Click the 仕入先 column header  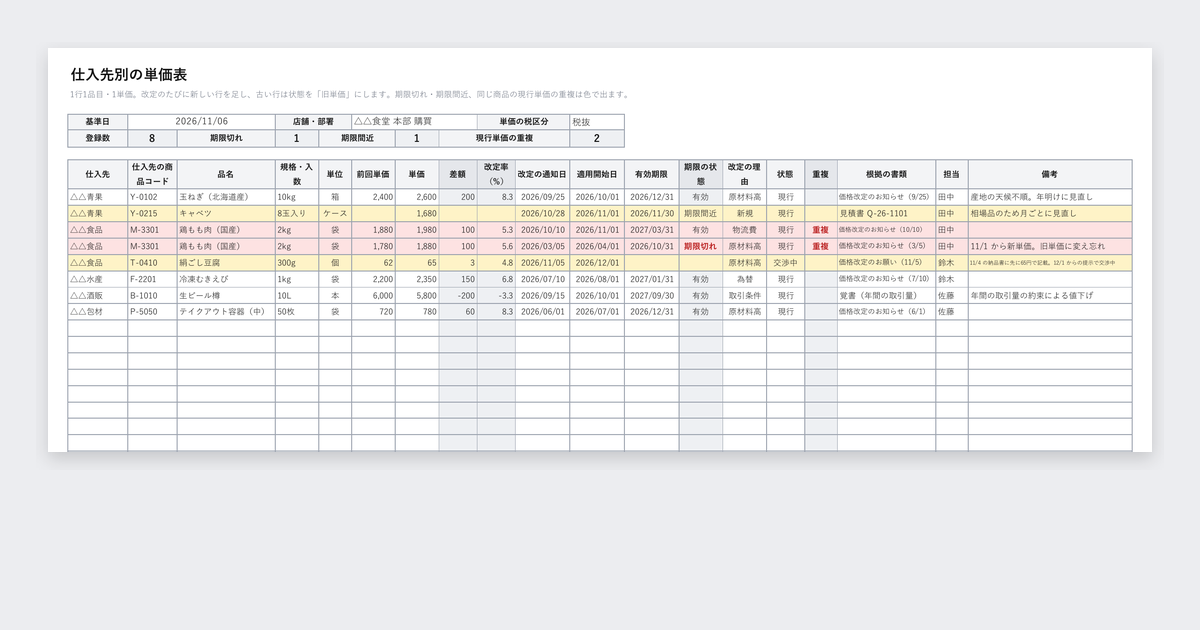point(98,174)
